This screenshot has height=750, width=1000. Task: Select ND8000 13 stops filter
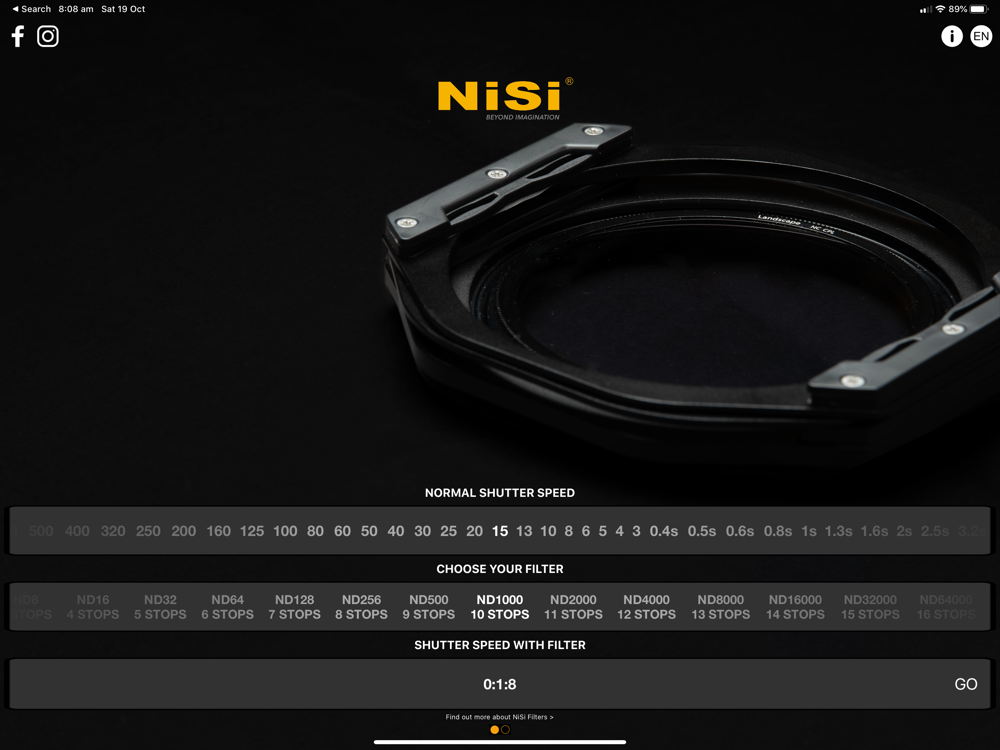(x=720, y=607)
